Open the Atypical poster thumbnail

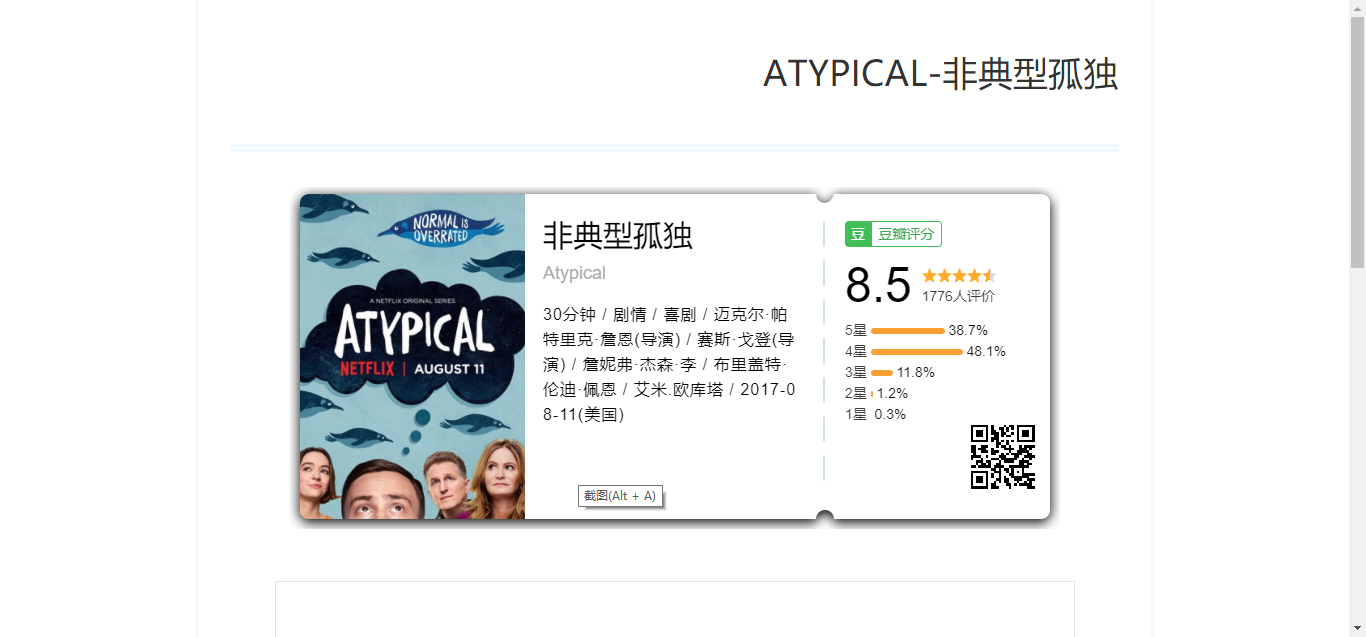click(412, 356)
